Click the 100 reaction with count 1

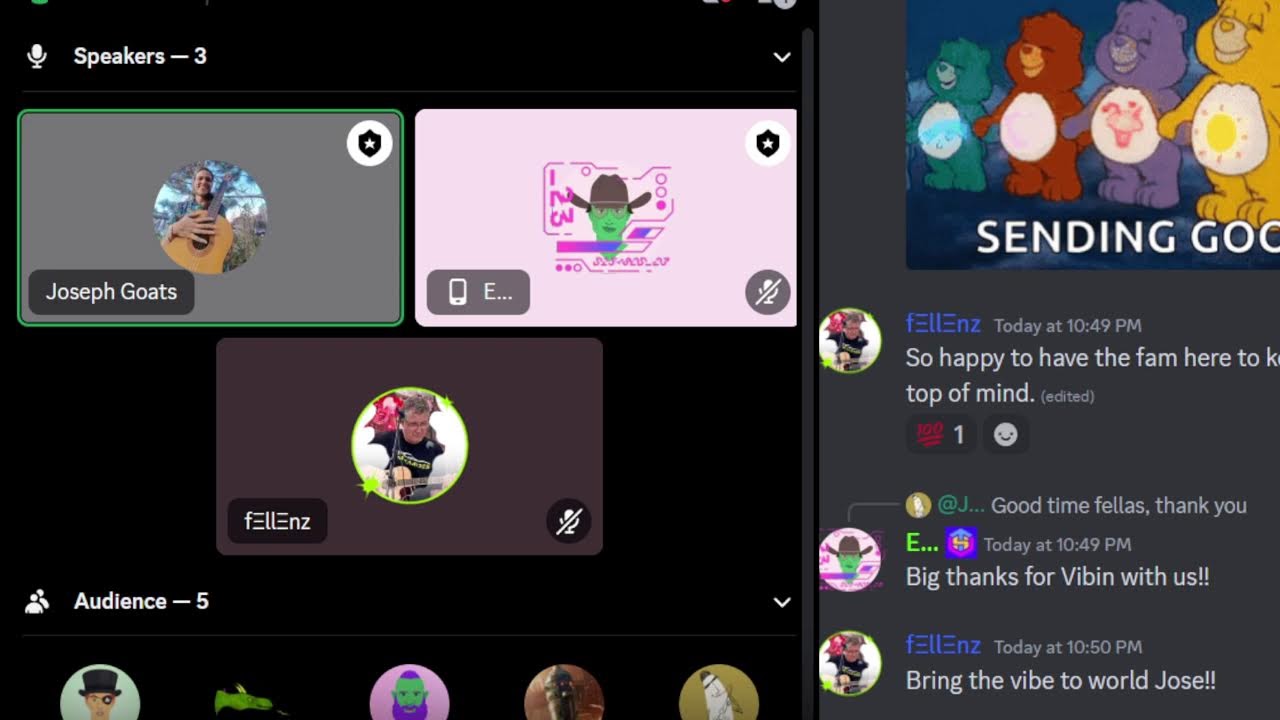click(x=940, y=435)
